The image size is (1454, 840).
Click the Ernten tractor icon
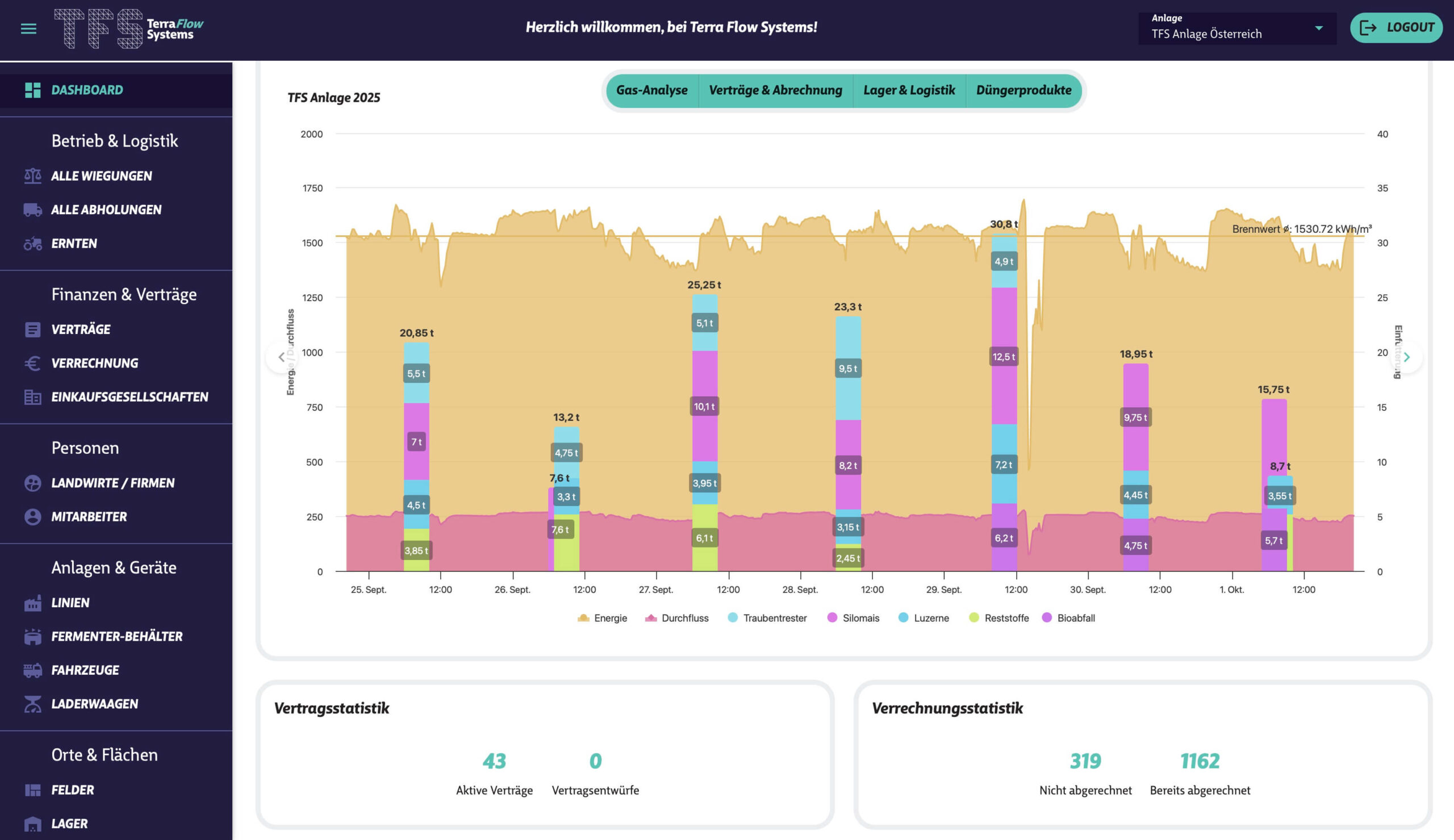[32, 244]
